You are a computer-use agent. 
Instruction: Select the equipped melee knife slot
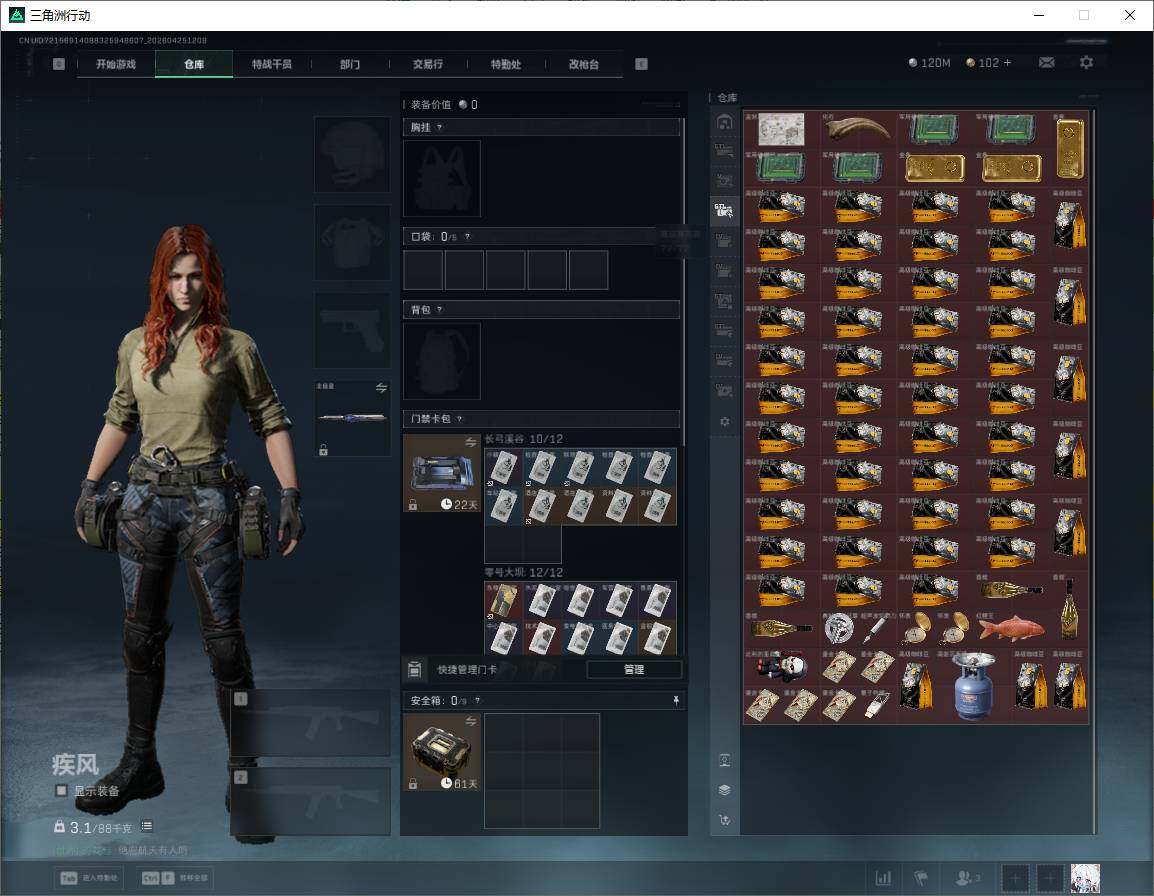tap(353, 418)
